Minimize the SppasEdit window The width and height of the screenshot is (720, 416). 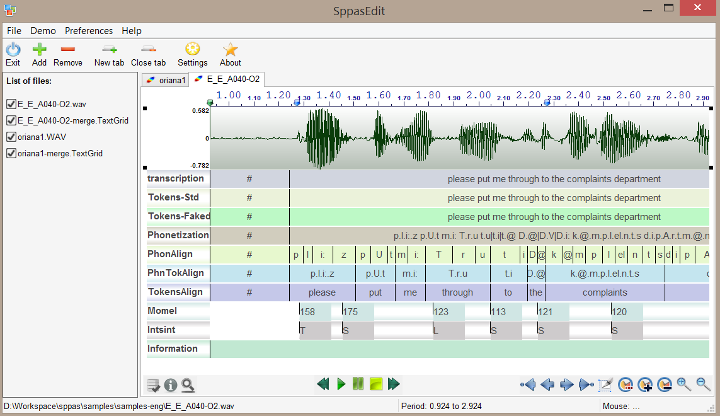(x=647, y=9)
